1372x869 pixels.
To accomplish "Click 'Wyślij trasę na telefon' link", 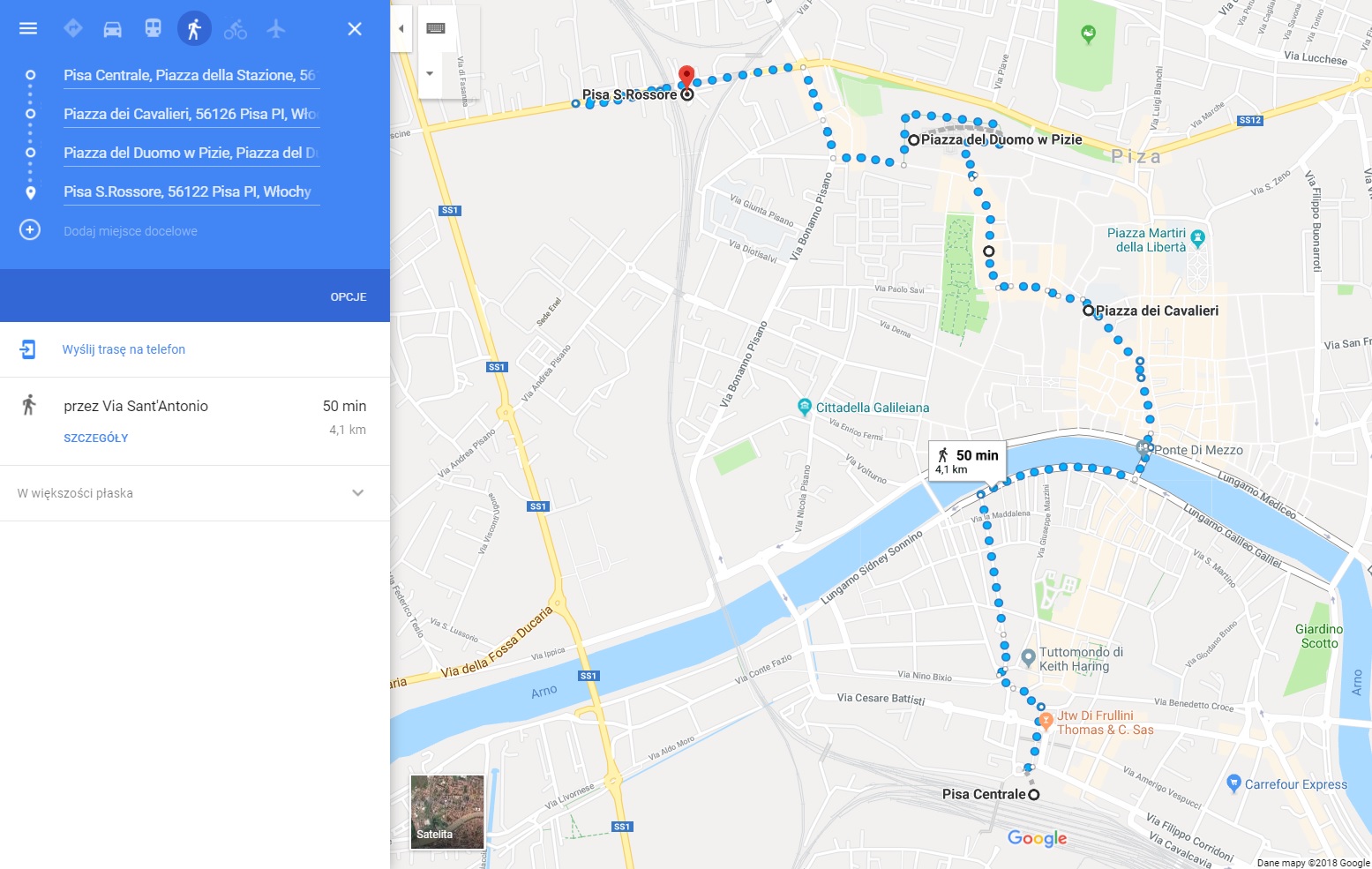I will point(124,349).
